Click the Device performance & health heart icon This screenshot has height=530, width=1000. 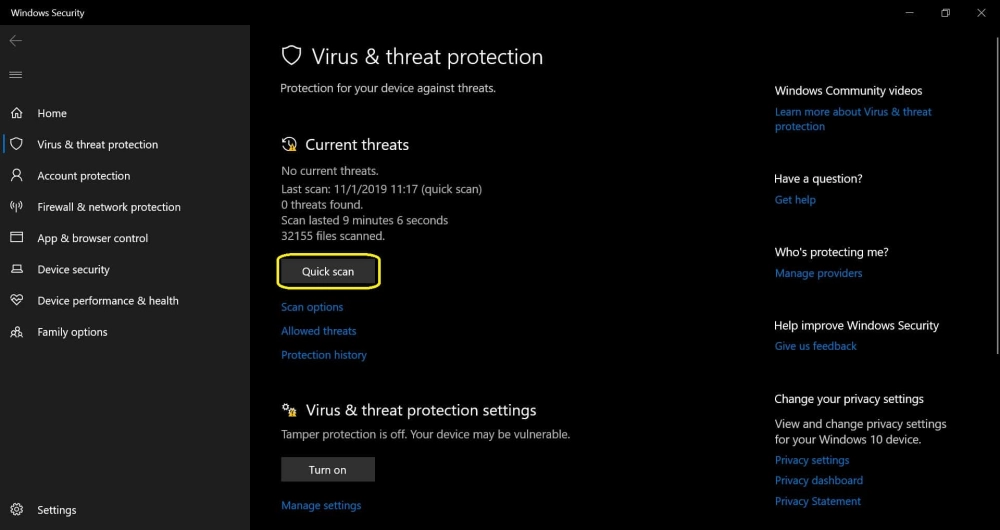click(17, 300)
